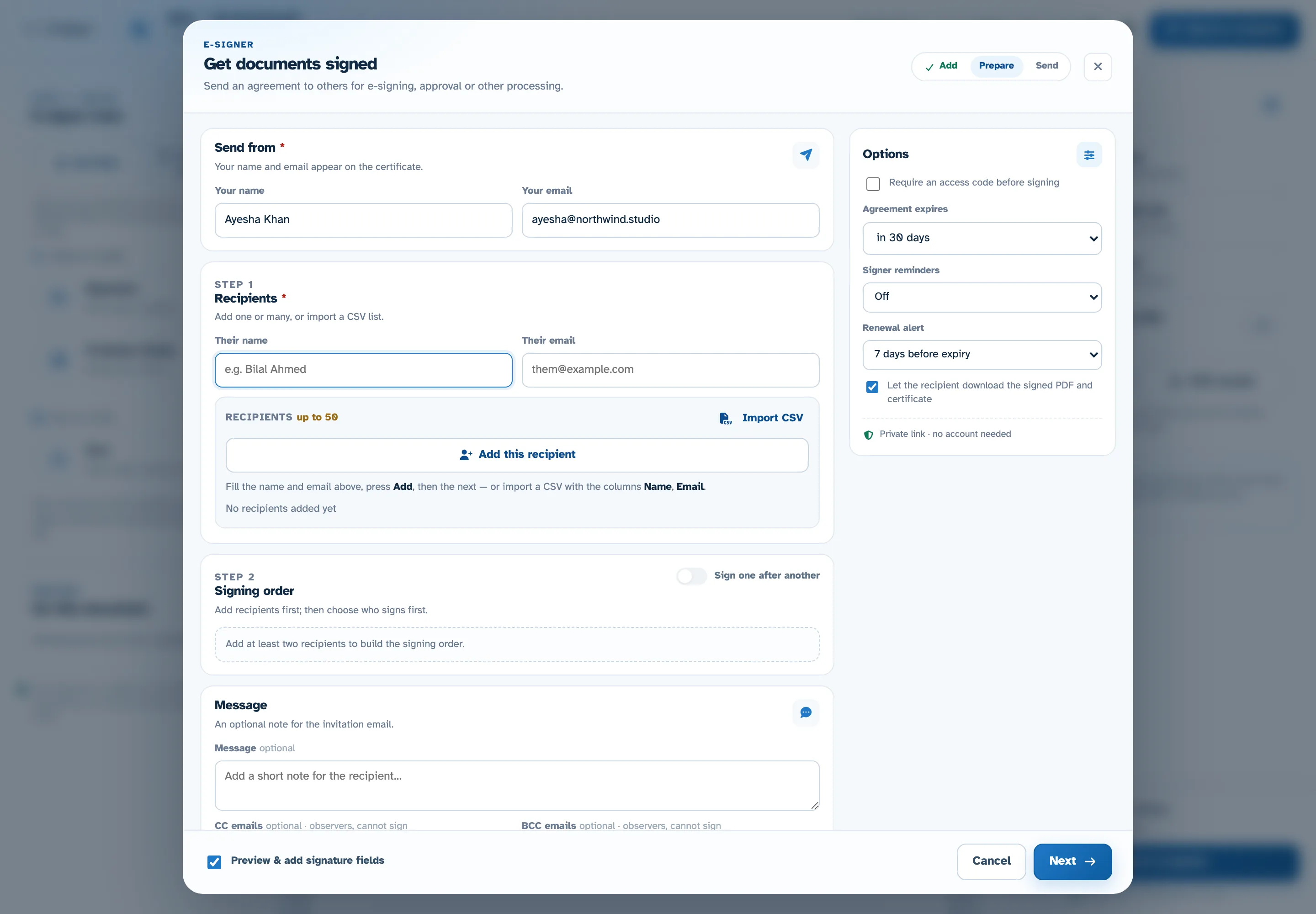Click the Next button
The width and height of the screenshot is (1316, 914).
(x=1072, y=861)
